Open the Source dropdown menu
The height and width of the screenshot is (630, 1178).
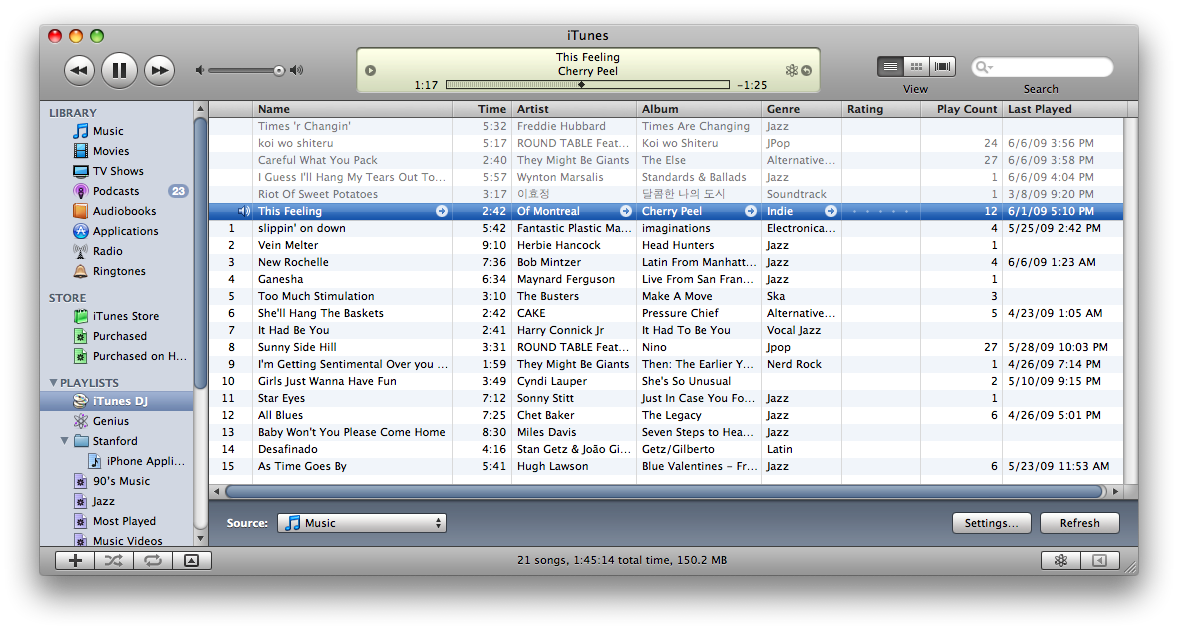tap(362, 523)
